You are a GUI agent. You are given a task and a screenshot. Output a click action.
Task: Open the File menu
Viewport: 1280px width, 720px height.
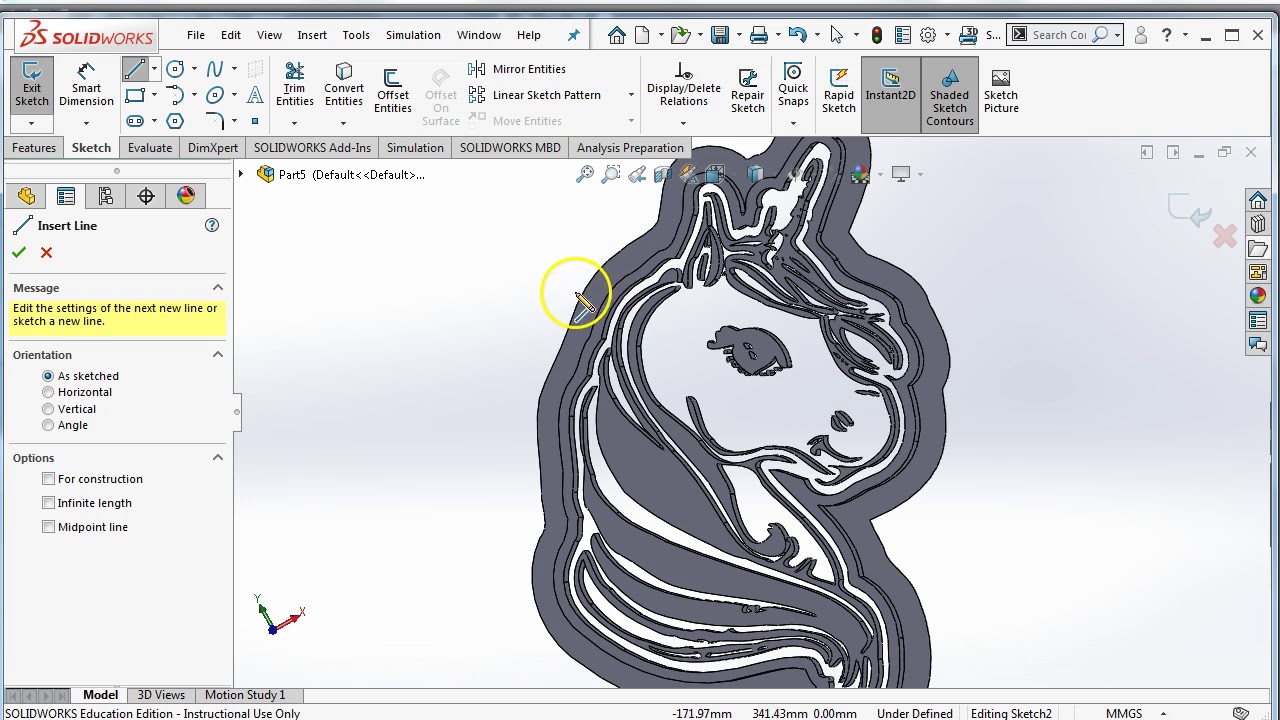coord(196,35)
